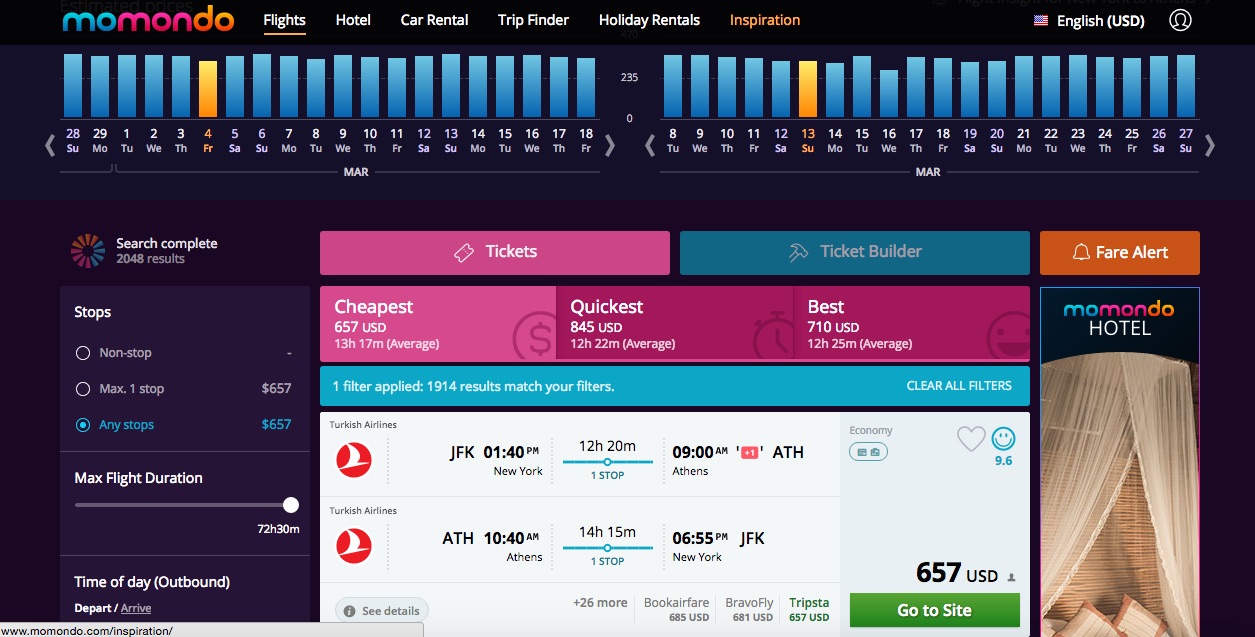The image size is (1255, 637).
Task: Click the search complete spinner icon
Action: (88, 251)
